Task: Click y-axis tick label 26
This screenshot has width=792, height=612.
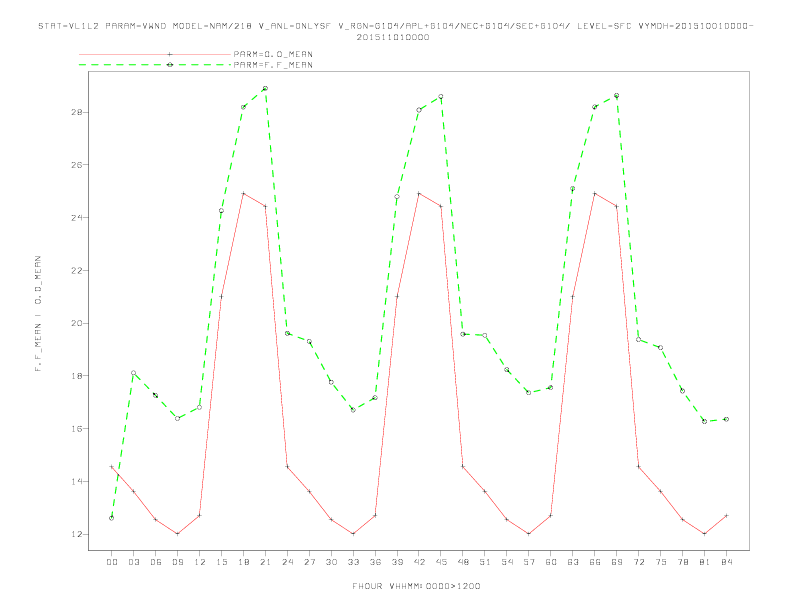Action: pyautogui.click(x=77, y=165)
